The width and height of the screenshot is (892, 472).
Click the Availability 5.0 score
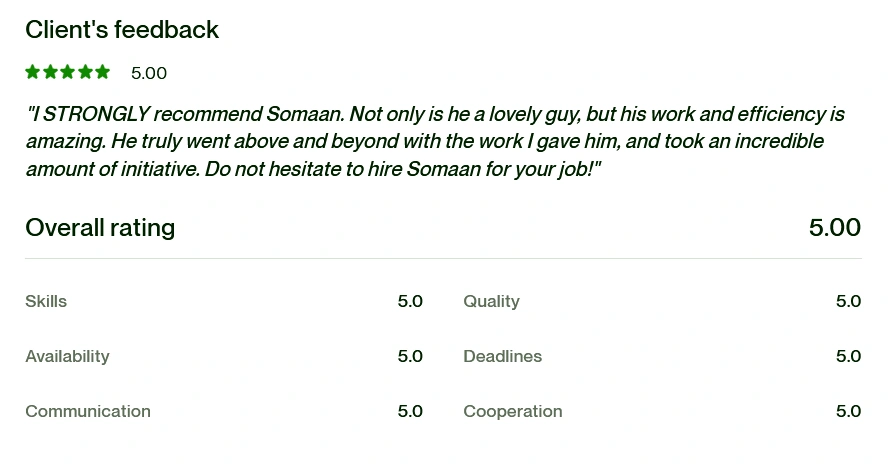[x=410, y=356]
